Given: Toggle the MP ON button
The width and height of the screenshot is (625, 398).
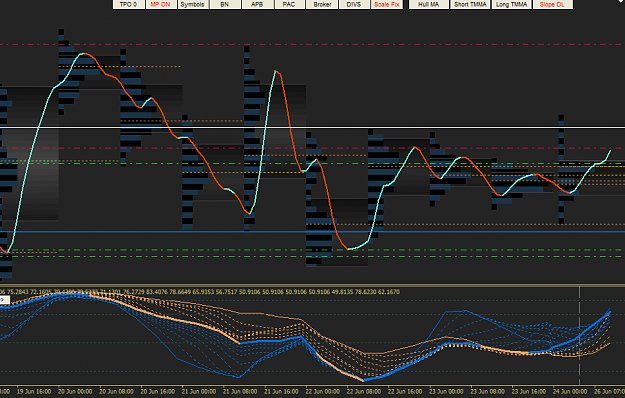Looking at the screenshot, I should tap(160, 4).
